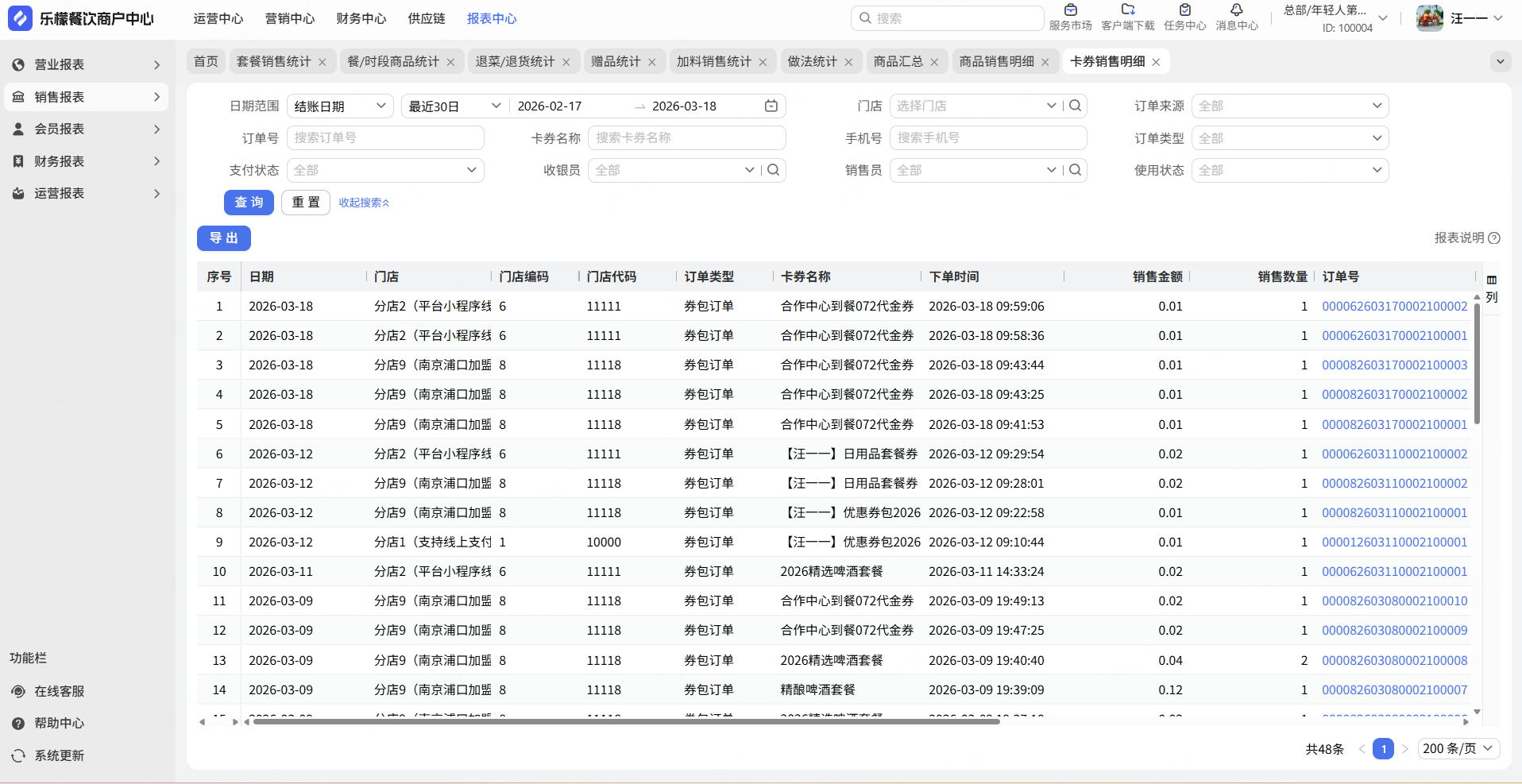Click the 在线客服 online support icon
The width and height of the screenshot is (1522, 784).
(18, 691)
